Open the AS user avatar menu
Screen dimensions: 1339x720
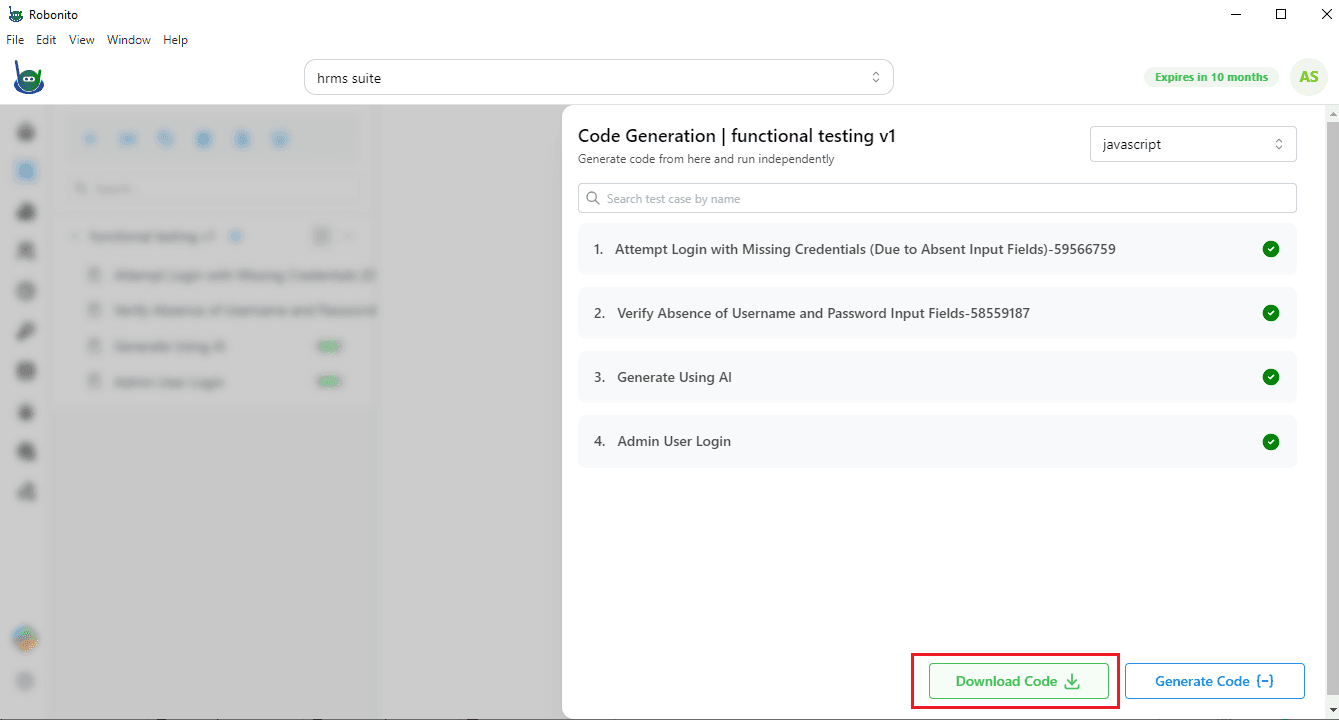pos(1309,77)
